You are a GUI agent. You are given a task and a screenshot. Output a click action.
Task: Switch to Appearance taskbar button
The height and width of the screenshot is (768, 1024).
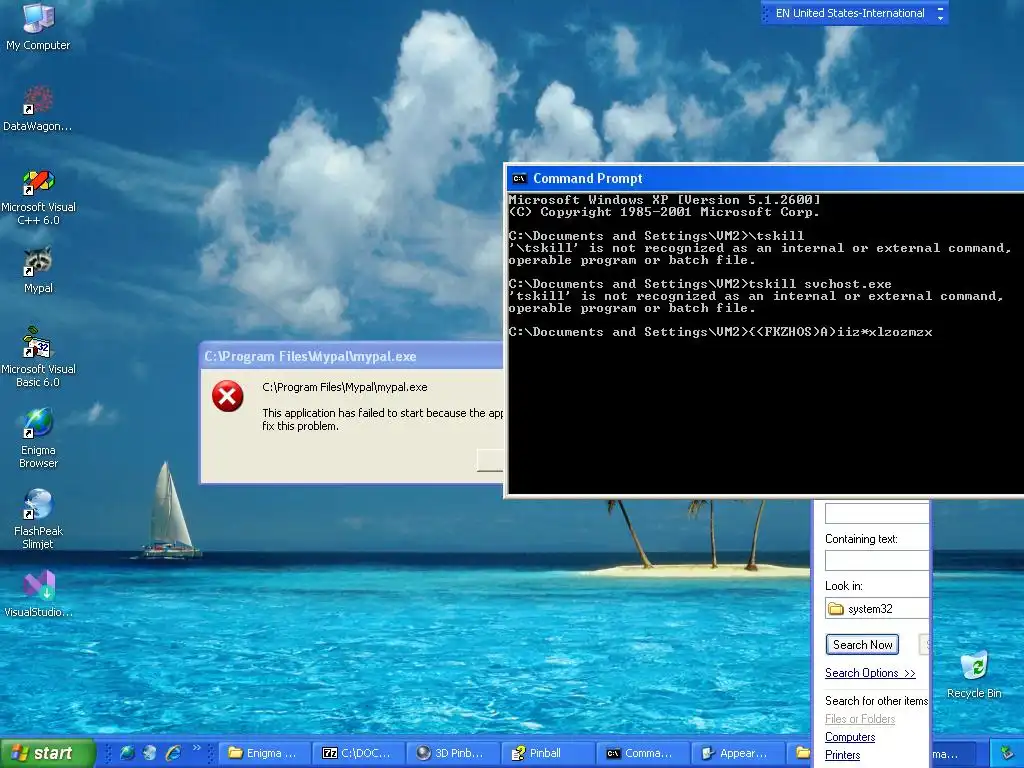[x=737, y=753]
